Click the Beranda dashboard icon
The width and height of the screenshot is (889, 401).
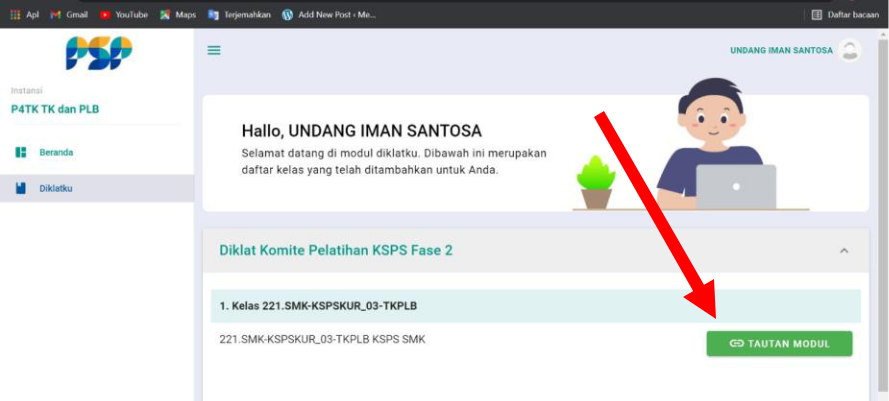(x=21, y=152)
